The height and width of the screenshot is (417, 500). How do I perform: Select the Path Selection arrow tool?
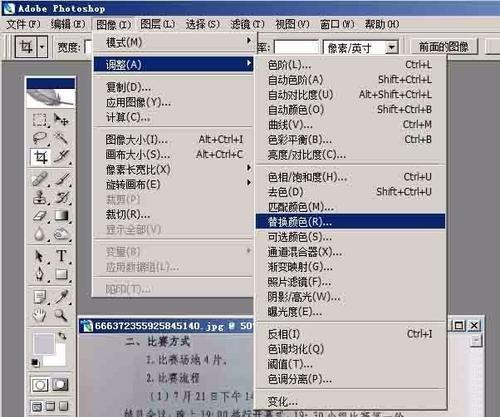pos(40,256)
